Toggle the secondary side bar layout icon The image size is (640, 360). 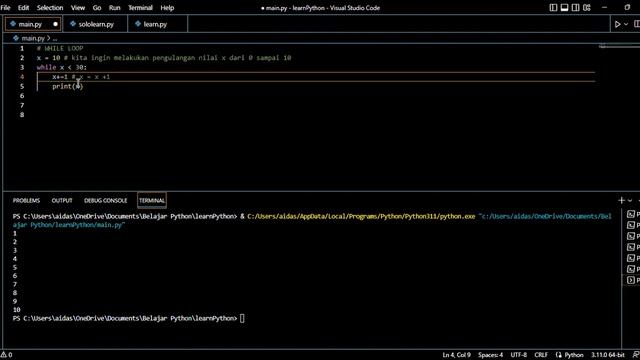pos(575,7)
